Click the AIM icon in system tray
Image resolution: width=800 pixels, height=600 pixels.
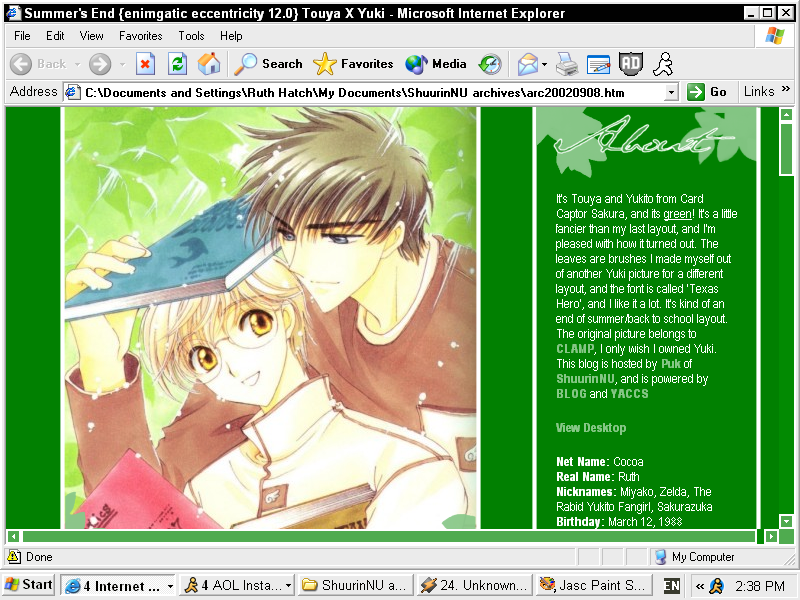pyautogui.click(x=716, y=586)
